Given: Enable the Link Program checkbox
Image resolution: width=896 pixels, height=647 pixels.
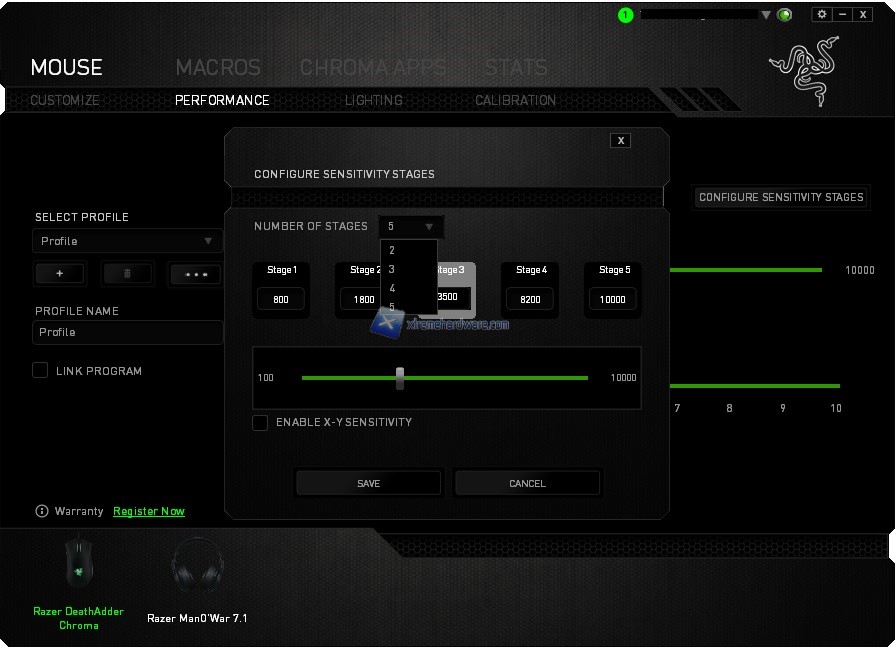Looking at the screenshot, I should click(40, 371).
